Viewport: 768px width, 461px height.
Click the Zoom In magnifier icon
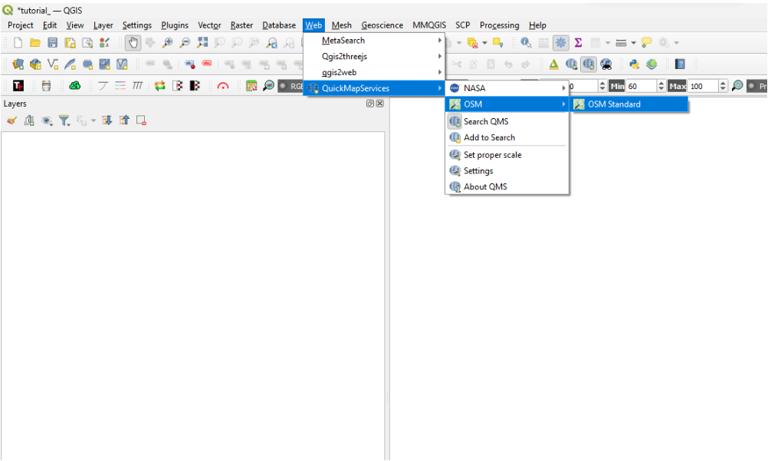[x=168, y=43]
